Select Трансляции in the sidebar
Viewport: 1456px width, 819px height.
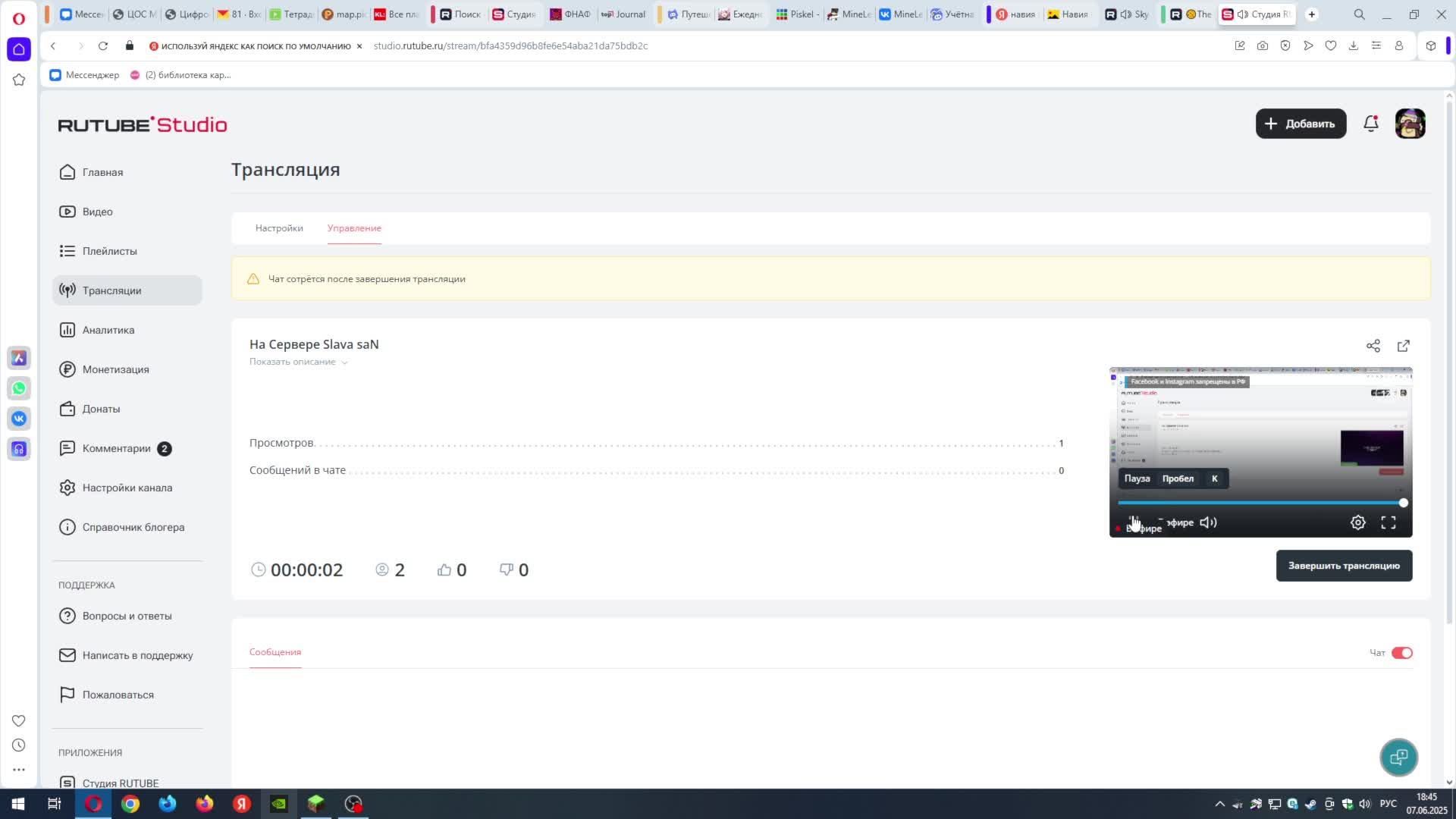pyautogui.click(x=127, y=290)
